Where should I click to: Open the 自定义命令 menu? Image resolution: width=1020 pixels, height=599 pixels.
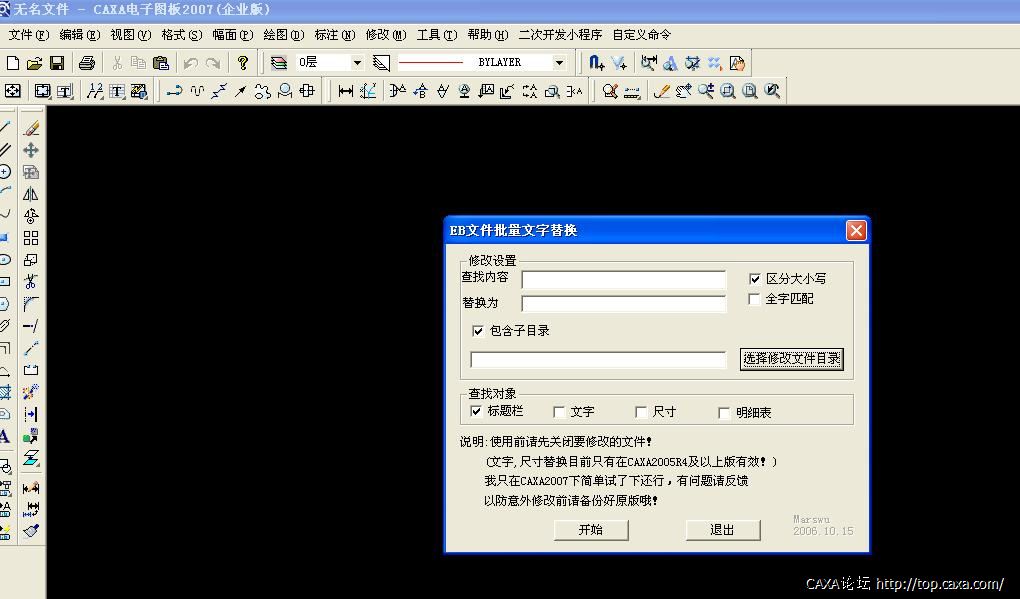tap(641, 35)
